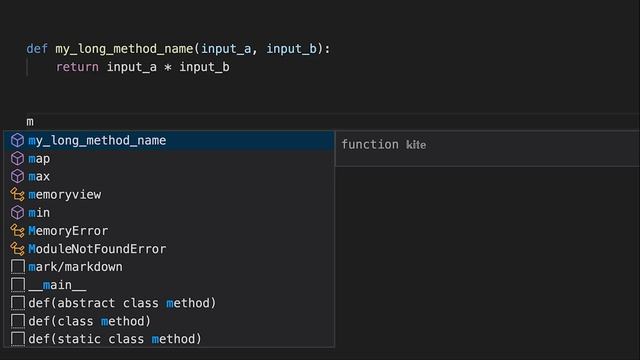Click the class icon beside MemoryError
640x360 pixels.
pyautogui.click(x=17, y=231)
